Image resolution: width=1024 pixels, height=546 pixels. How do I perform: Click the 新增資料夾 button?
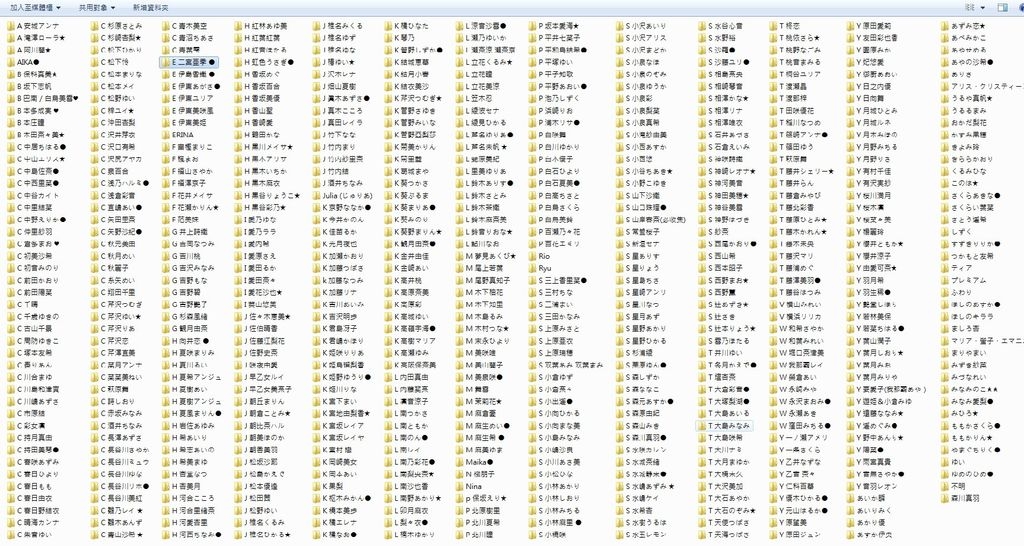150,8
